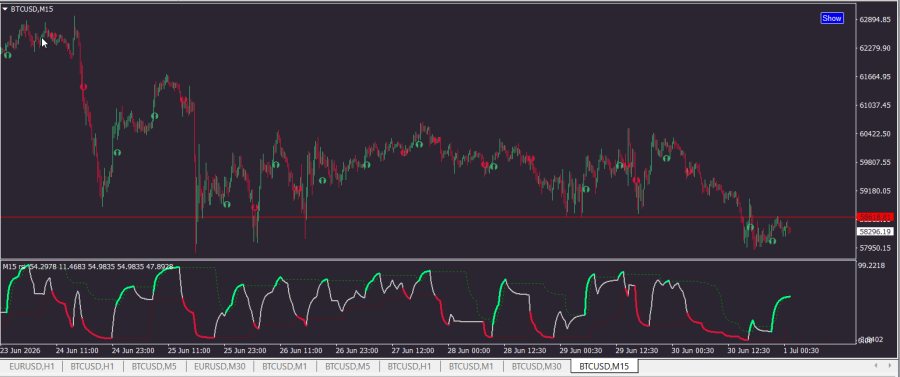Image resolution: width=900 pixels, height=377 pixels.
Task: Click the 62279.90 price scale value
Action: tap(875, 48)
